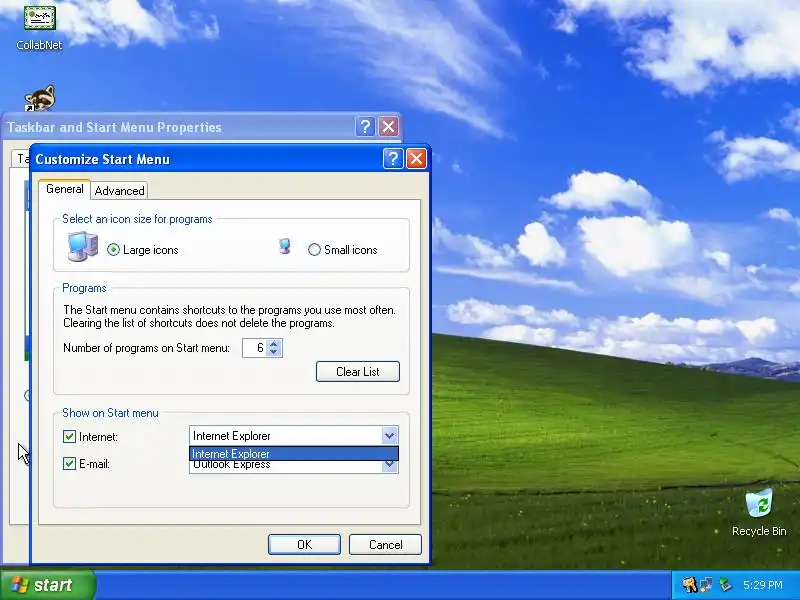Choose Internet Explorer in the dropdown list

pos(293,454)
